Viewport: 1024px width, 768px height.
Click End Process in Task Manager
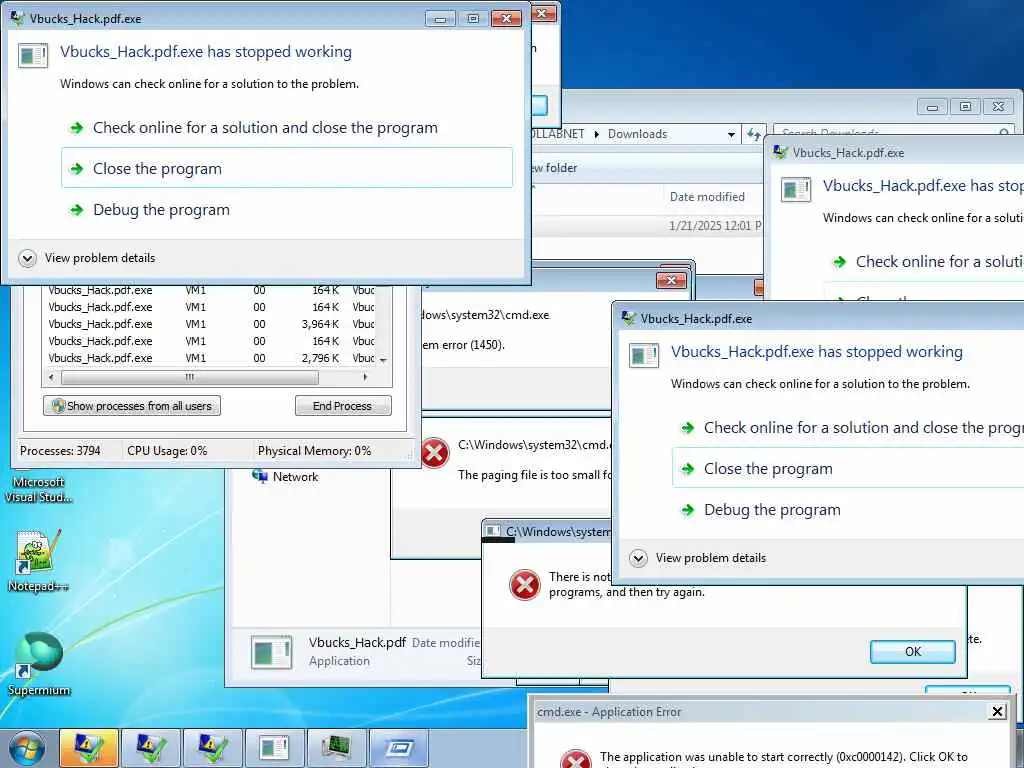click(343, 406)
